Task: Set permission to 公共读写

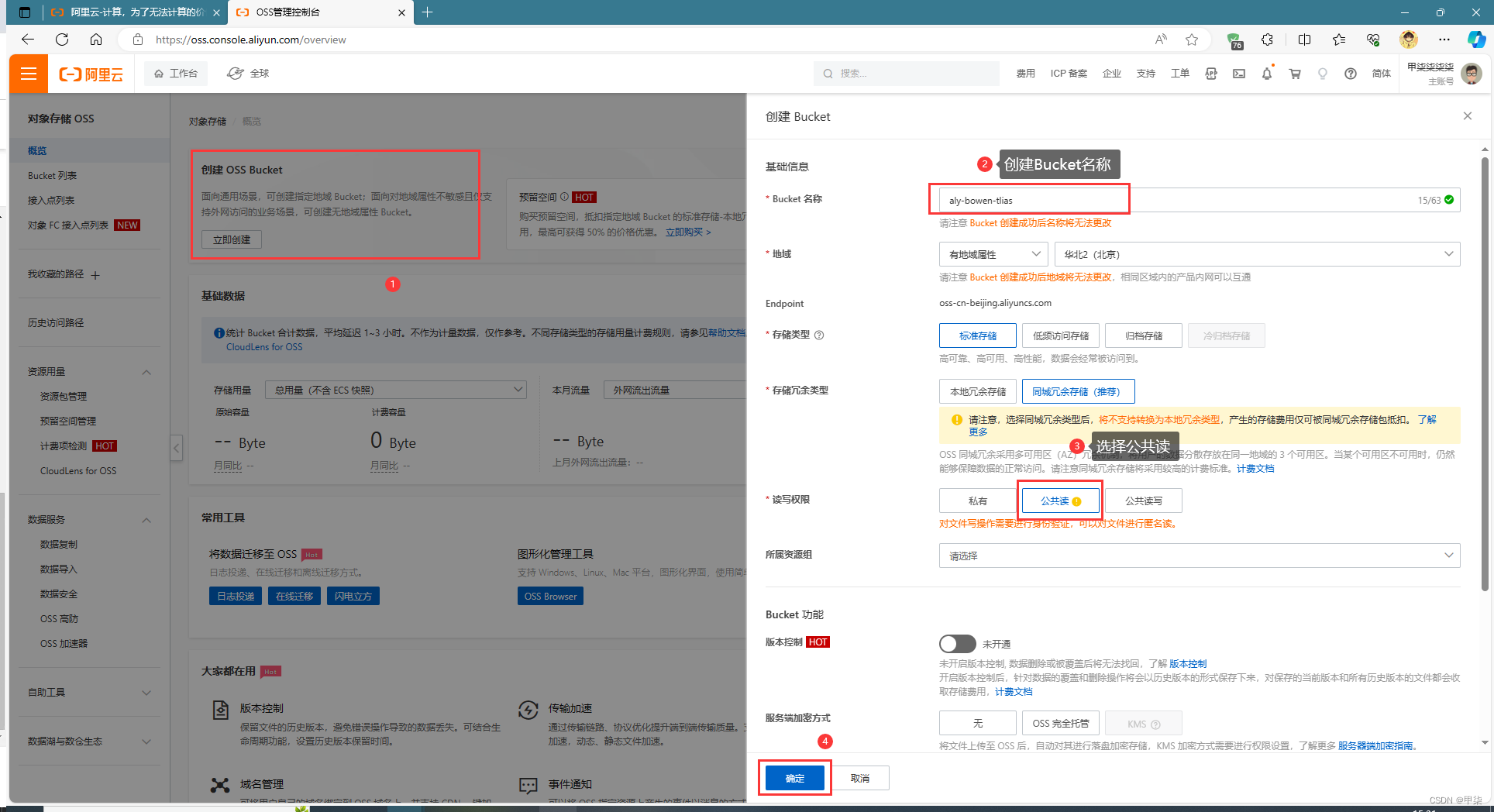Action: [x=1144, y=501]
